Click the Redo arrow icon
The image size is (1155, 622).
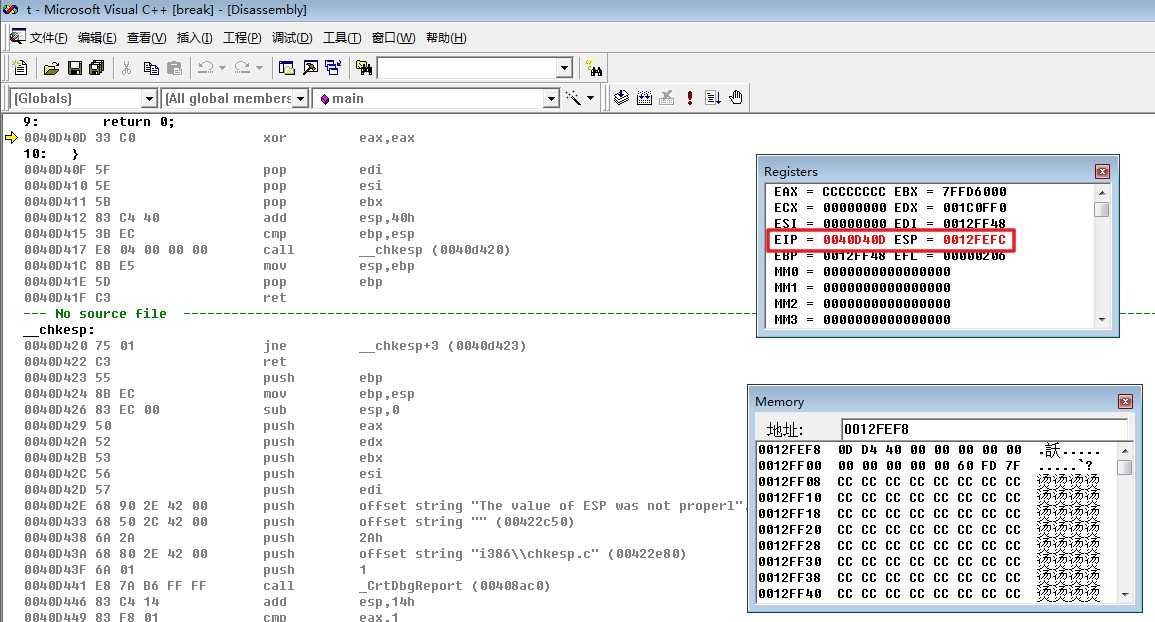242,69
